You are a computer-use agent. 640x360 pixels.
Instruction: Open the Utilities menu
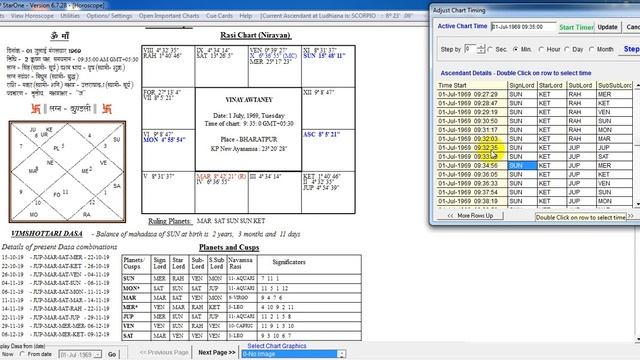(70, 16)
